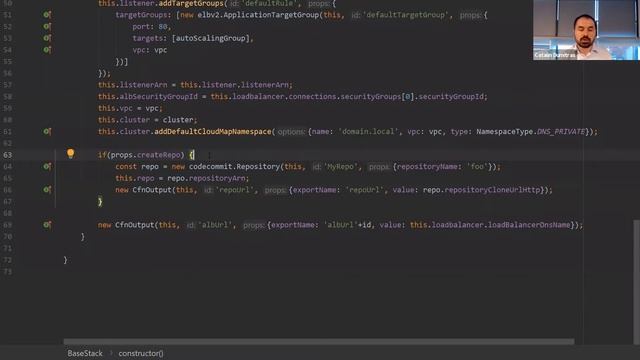Click the 'elbv2' namespace identifier
The image size is (640, 360).
208,15
